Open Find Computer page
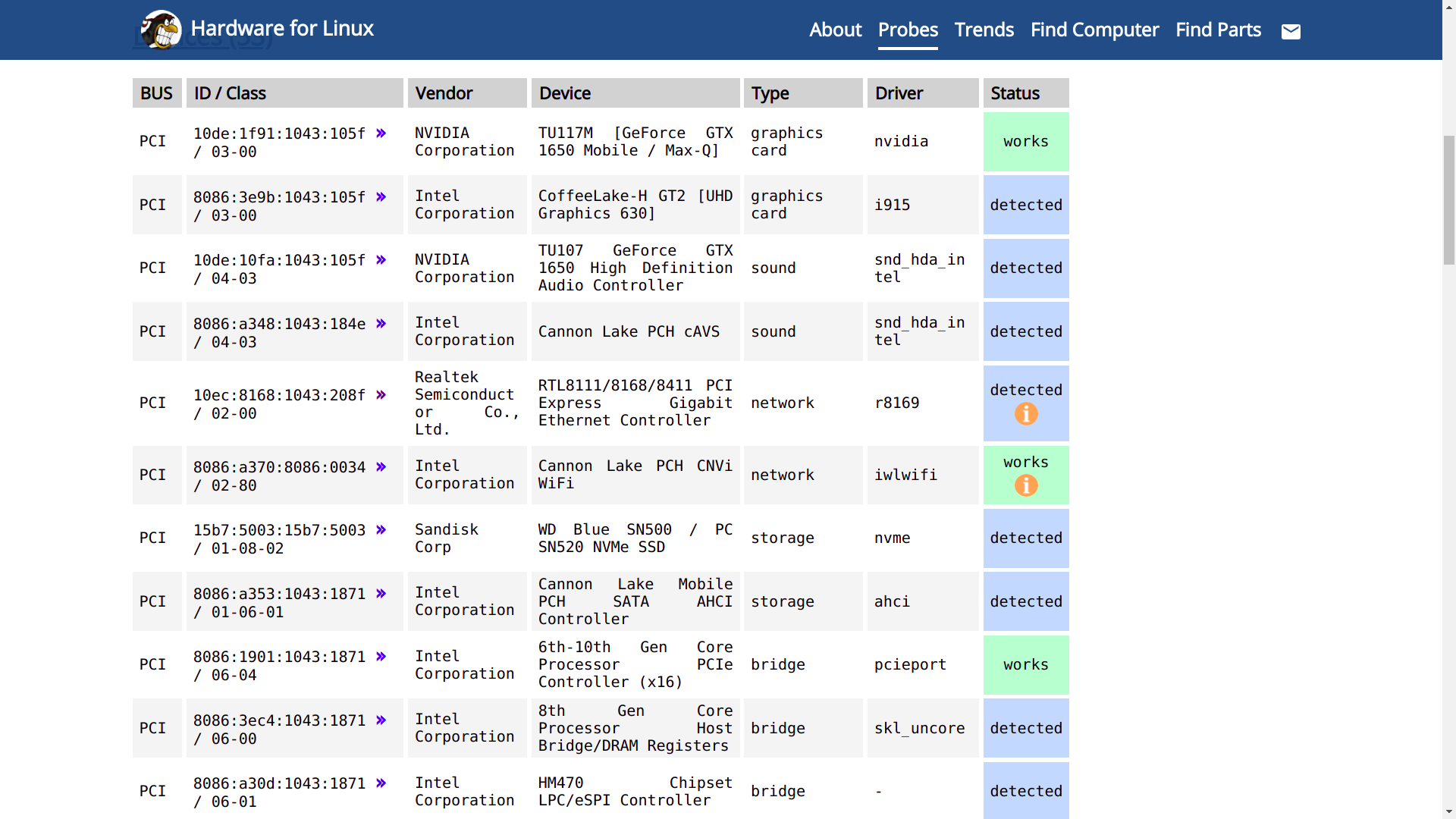Viewport: 1456px width, 819px height. coord(1094,30)
